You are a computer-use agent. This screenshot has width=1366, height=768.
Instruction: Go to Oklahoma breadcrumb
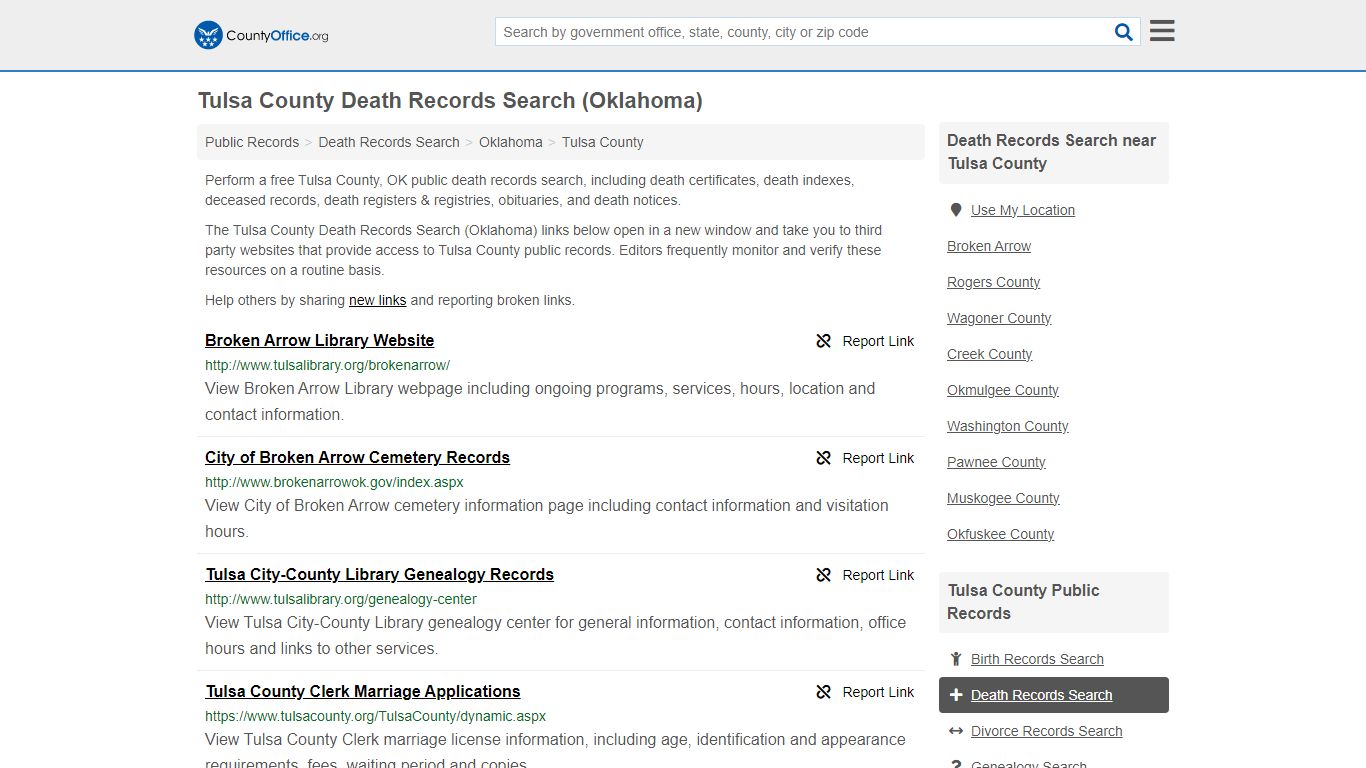(x=511, y=142)
